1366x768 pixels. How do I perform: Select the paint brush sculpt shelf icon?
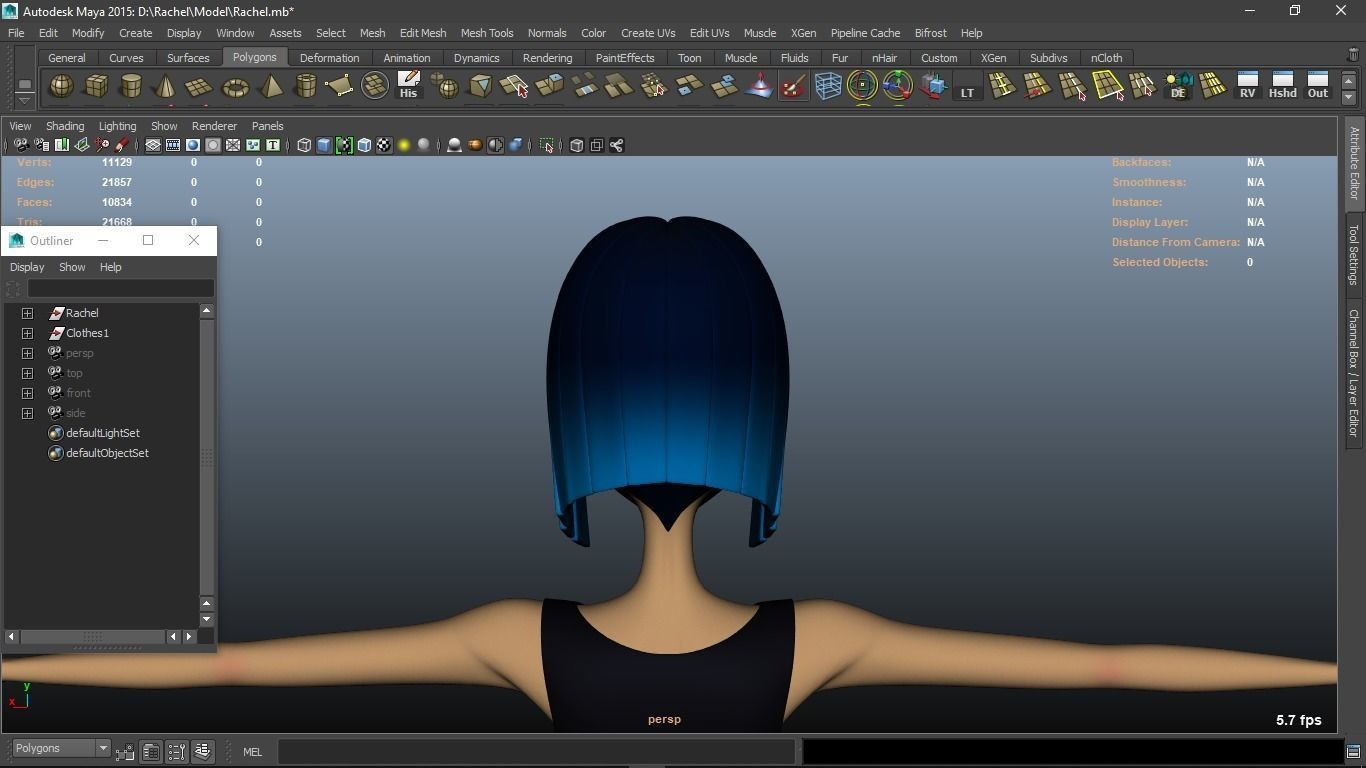click(793, 87)
